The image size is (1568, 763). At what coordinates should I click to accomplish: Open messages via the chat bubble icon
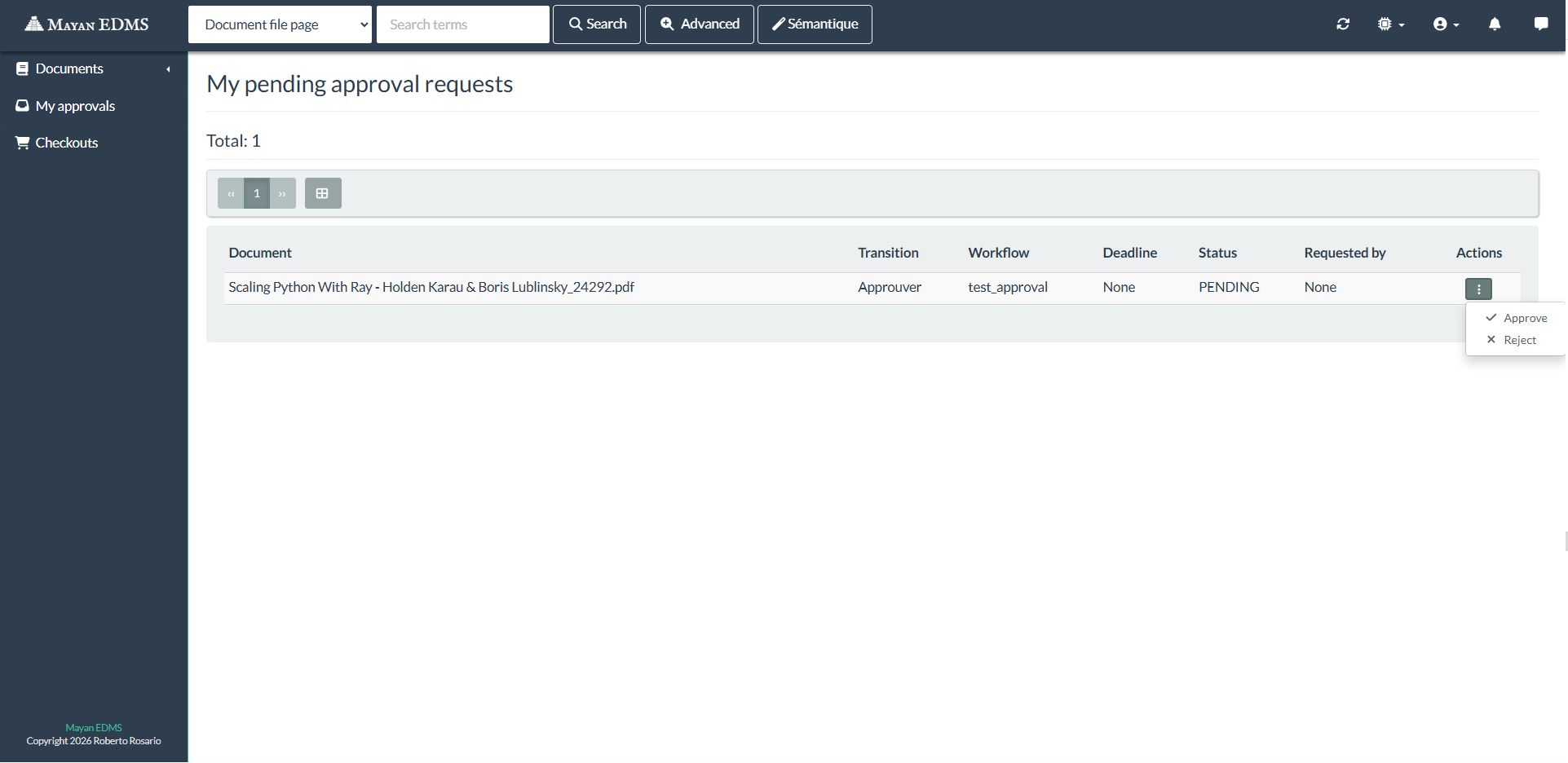[x=1541, y=24]
